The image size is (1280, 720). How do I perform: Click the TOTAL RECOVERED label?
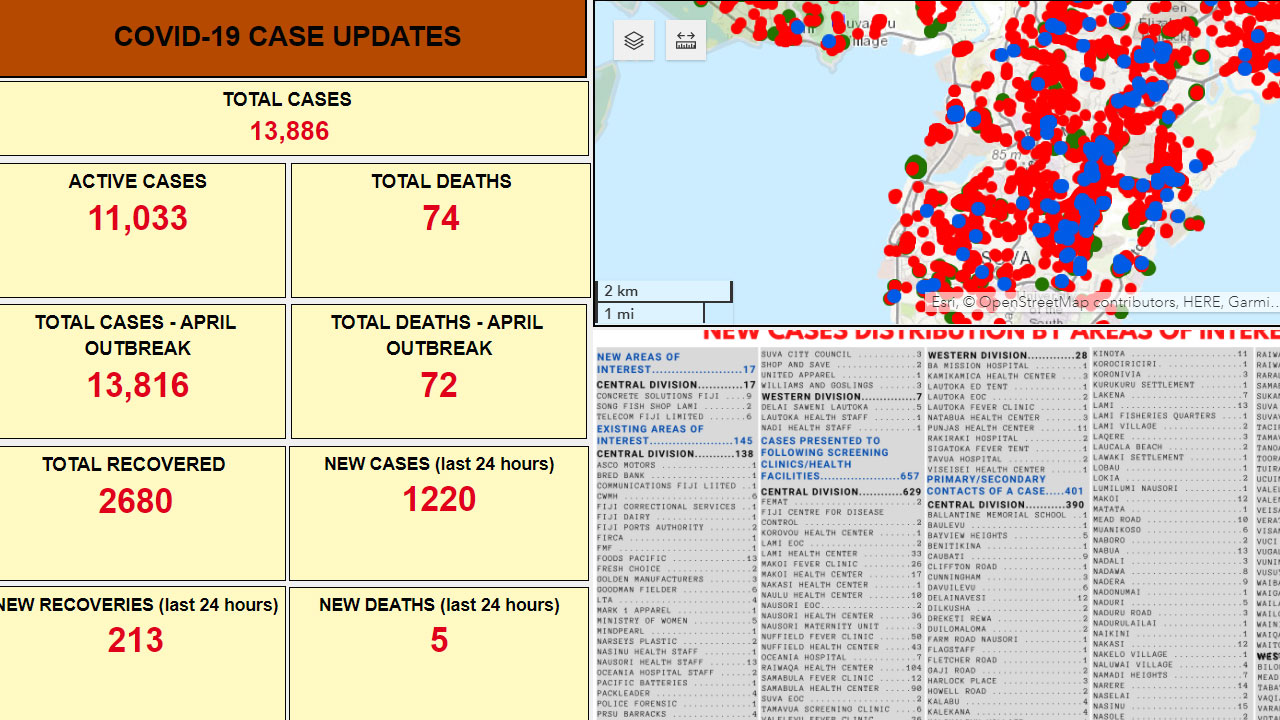coord(134,465)
